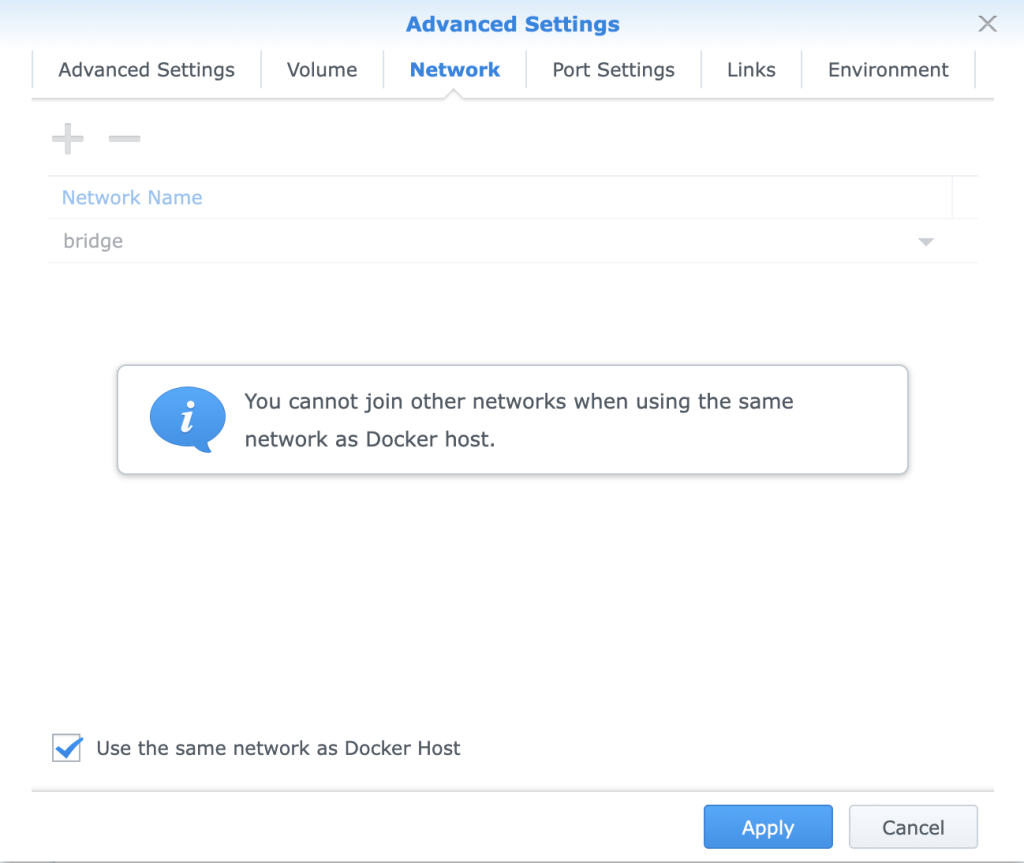Click the 'Use the same network' label text
Viewport: 1024px width, 863px height.
pos(278,748)
